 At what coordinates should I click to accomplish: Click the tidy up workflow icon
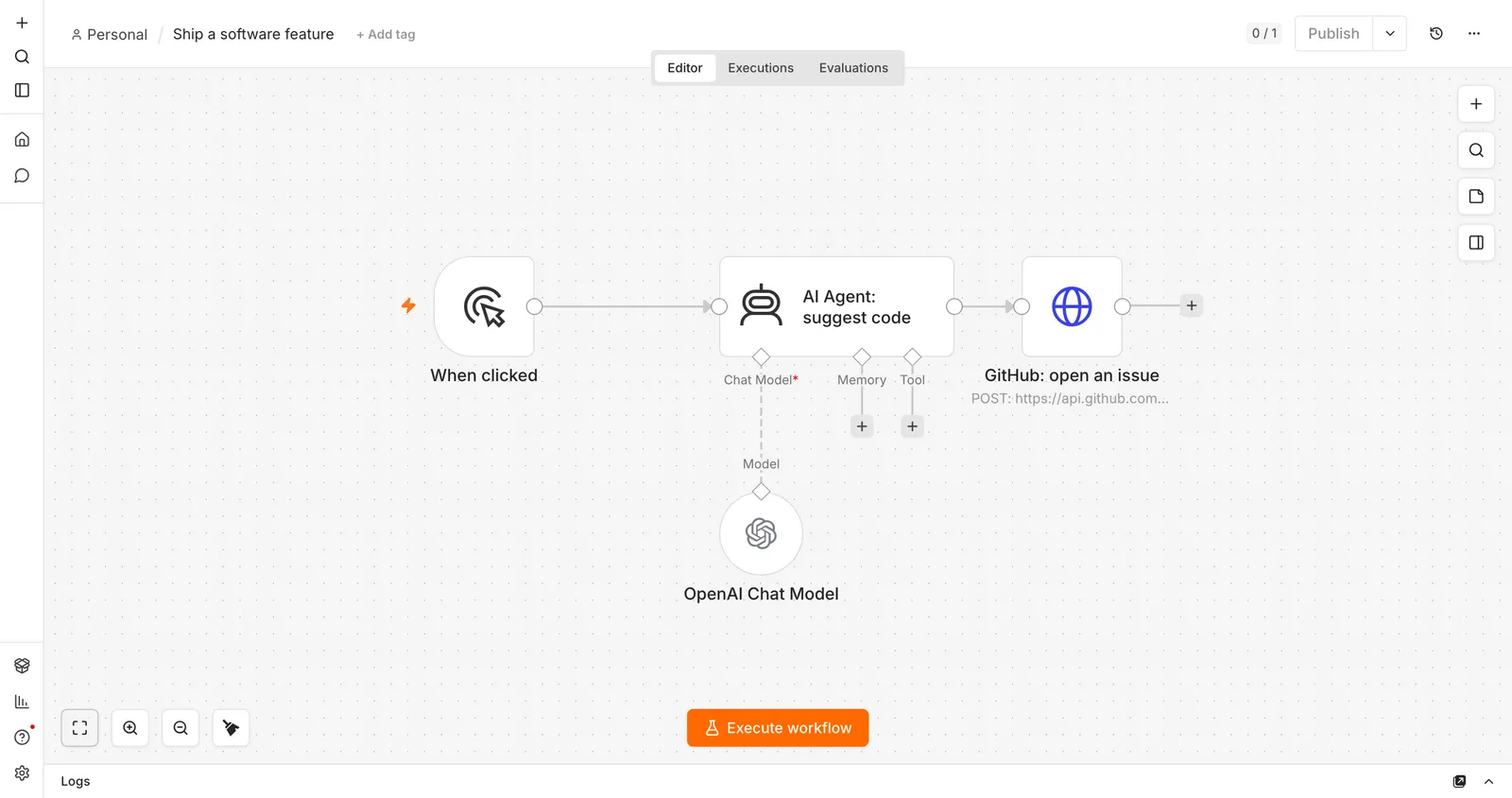click(231, 728)
